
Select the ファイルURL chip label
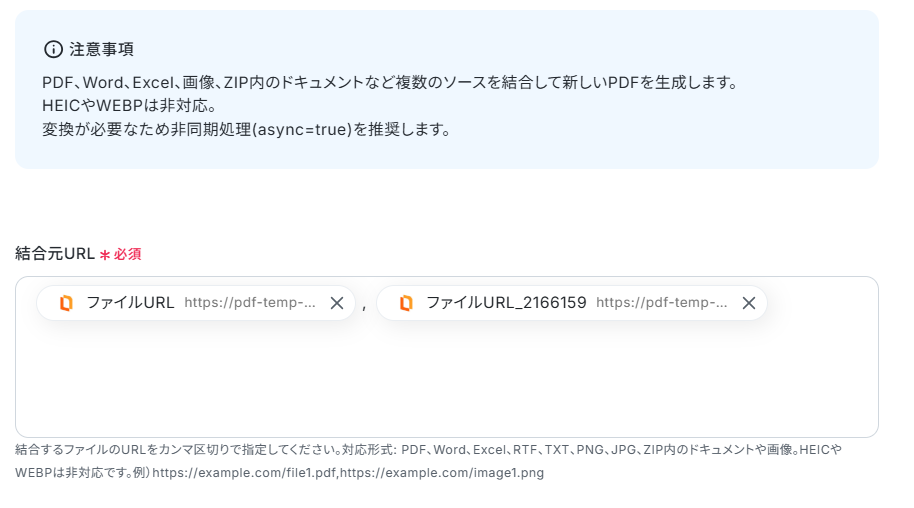(x=130, y=303)
